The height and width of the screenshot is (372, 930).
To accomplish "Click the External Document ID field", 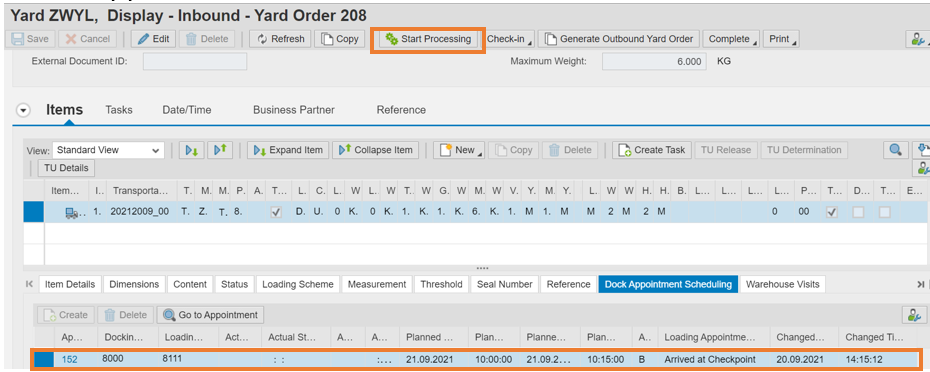I will coord(195,61).
